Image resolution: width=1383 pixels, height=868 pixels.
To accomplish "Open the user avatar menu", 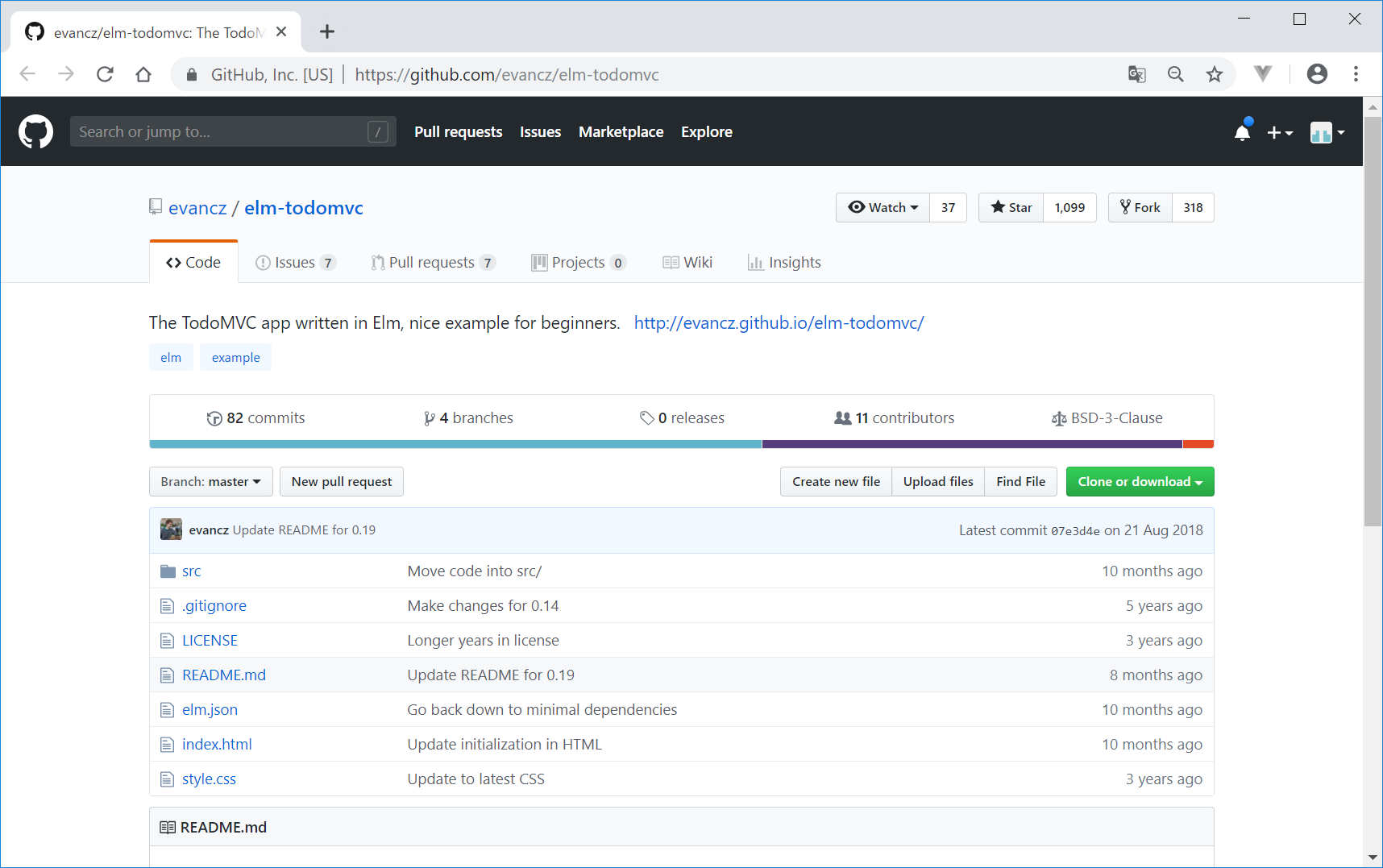I will coord(1327,133).
